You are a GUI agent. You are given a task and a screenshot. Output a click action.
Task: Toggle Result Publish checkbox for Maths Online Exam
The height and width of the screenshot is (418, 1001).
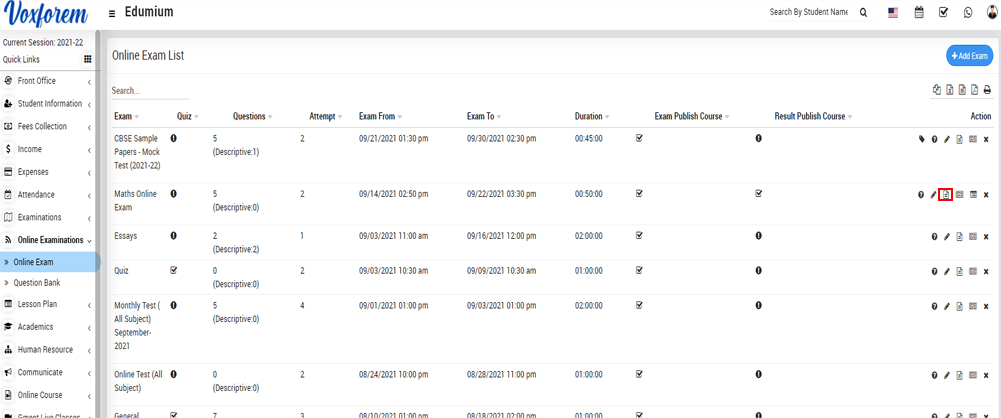(x=758, y=193)
